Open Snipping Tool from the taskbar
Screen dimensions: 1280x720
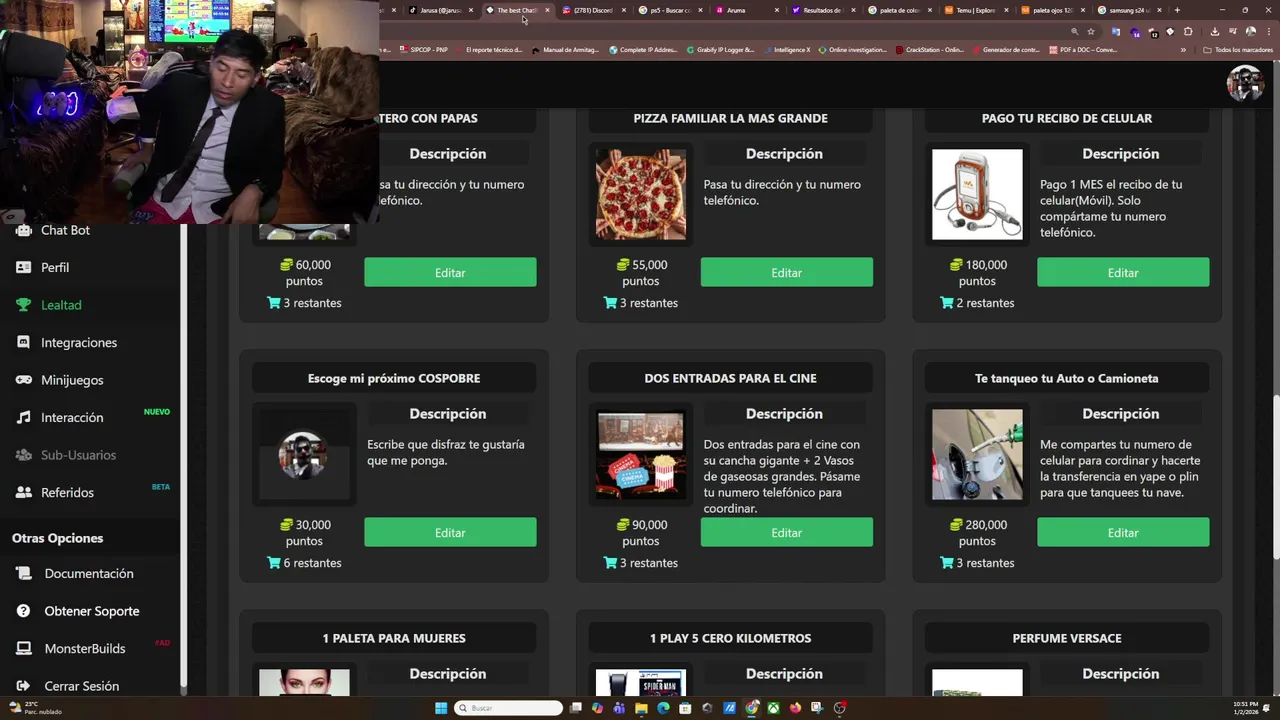coord(817,708)
